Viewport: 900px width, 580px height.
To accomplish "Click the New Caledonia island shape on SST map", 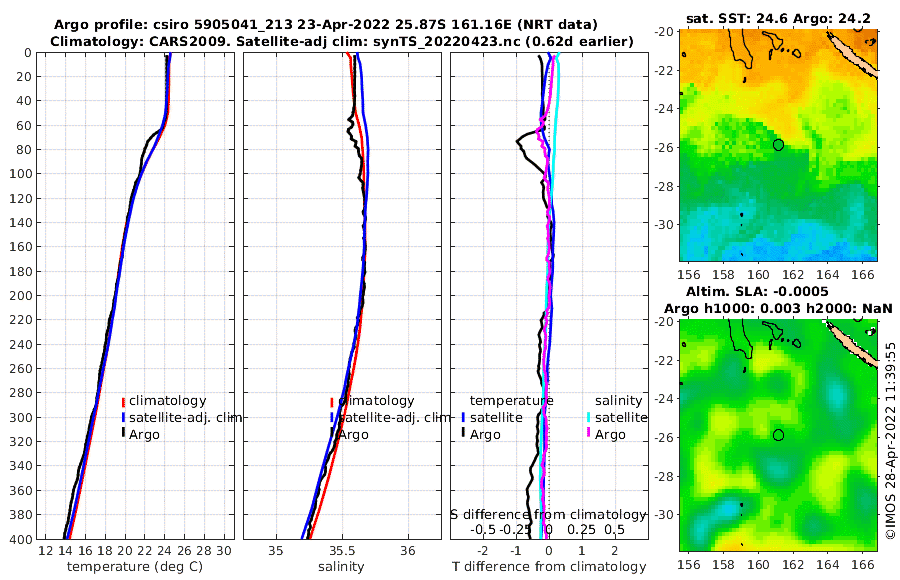I will 852,55.
